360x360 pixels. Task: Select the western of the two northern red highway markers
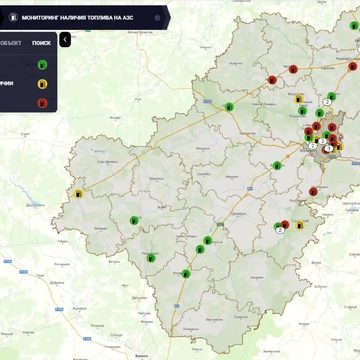click(x=272, y=80)
